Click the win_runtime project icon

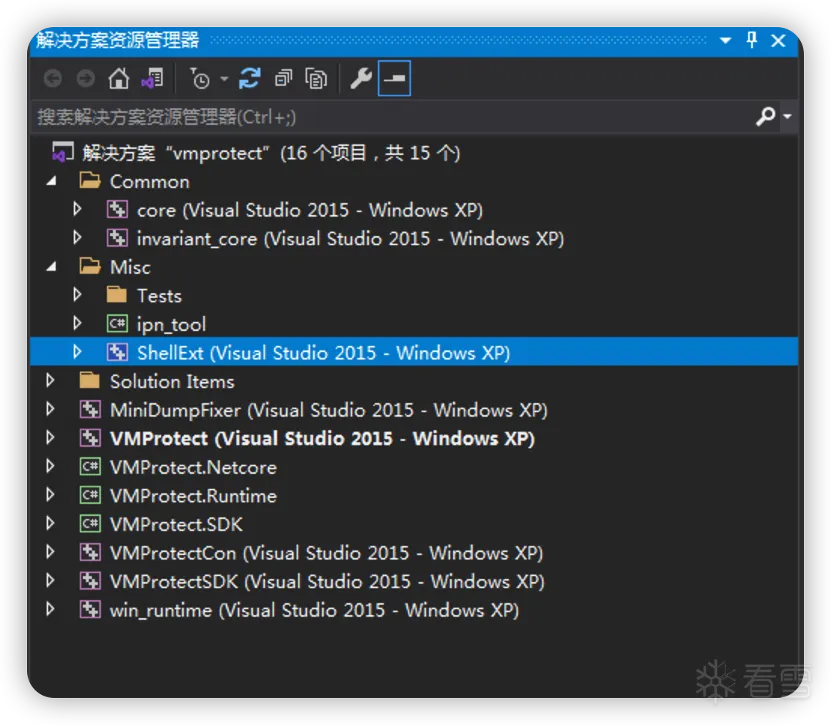tap(90, 610)
